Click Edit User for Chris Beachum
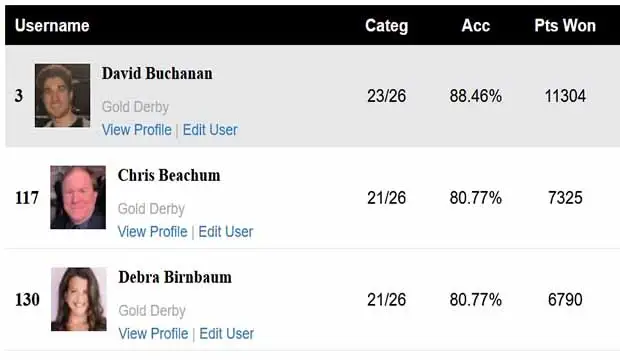This screenshot has width=620, height=360. pyautogui.click(x=226, y=231)
